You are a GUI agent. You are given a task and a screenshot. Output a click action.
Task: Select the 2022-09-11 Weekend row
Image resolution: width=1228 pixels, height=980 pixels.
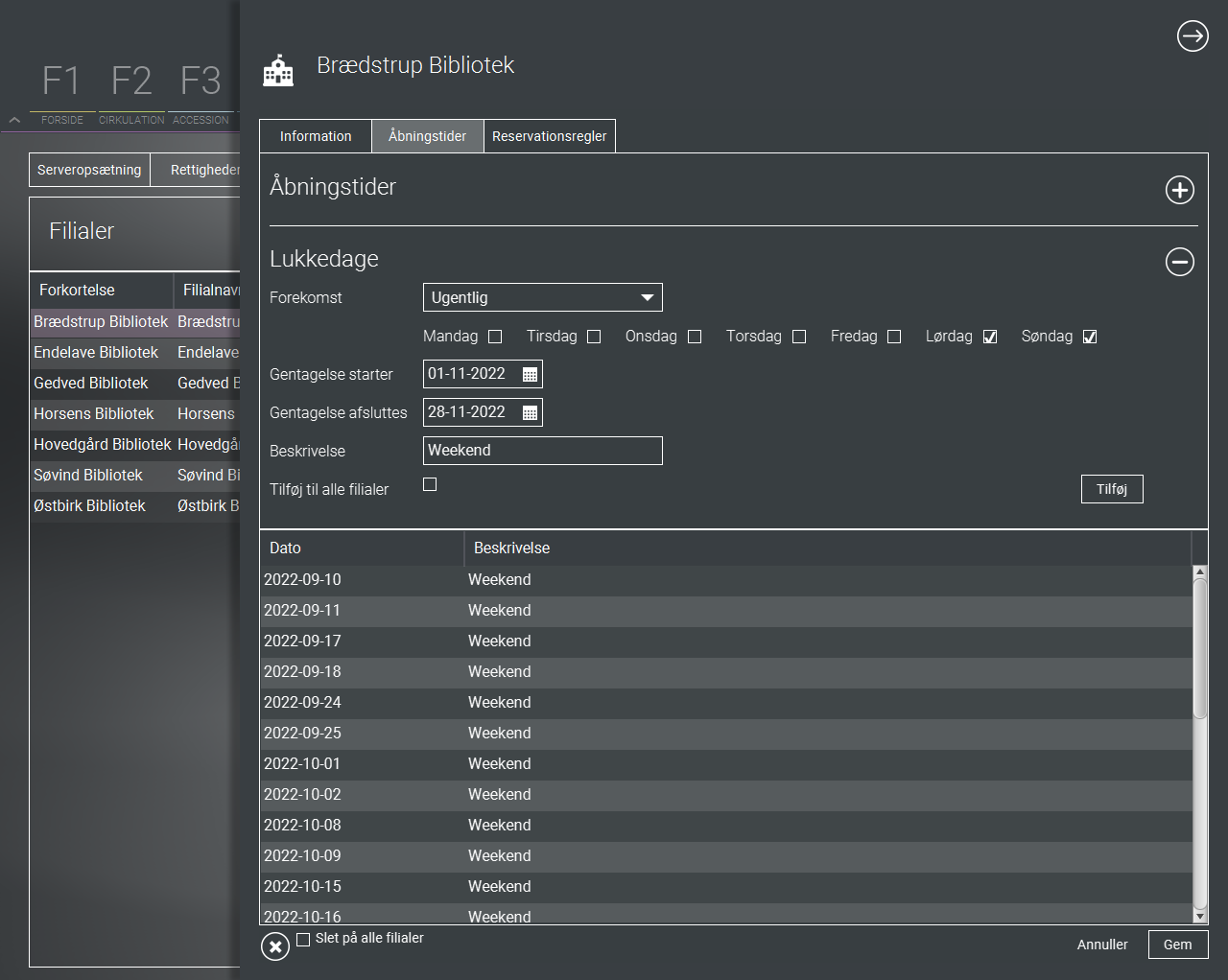(726, 610)
